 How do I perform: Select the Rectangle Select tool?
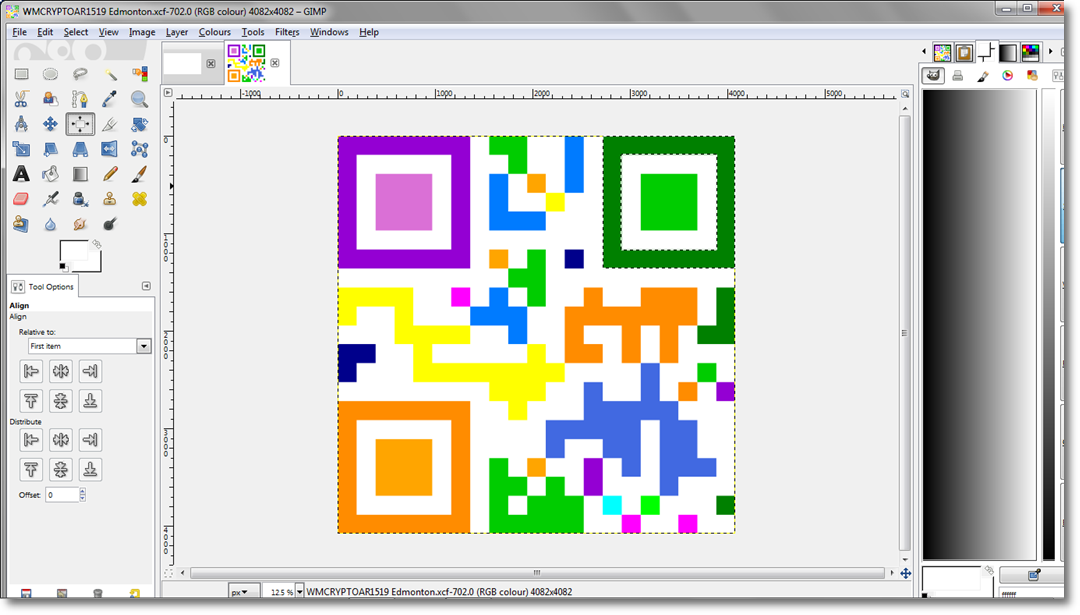click(x=21, y=74)
